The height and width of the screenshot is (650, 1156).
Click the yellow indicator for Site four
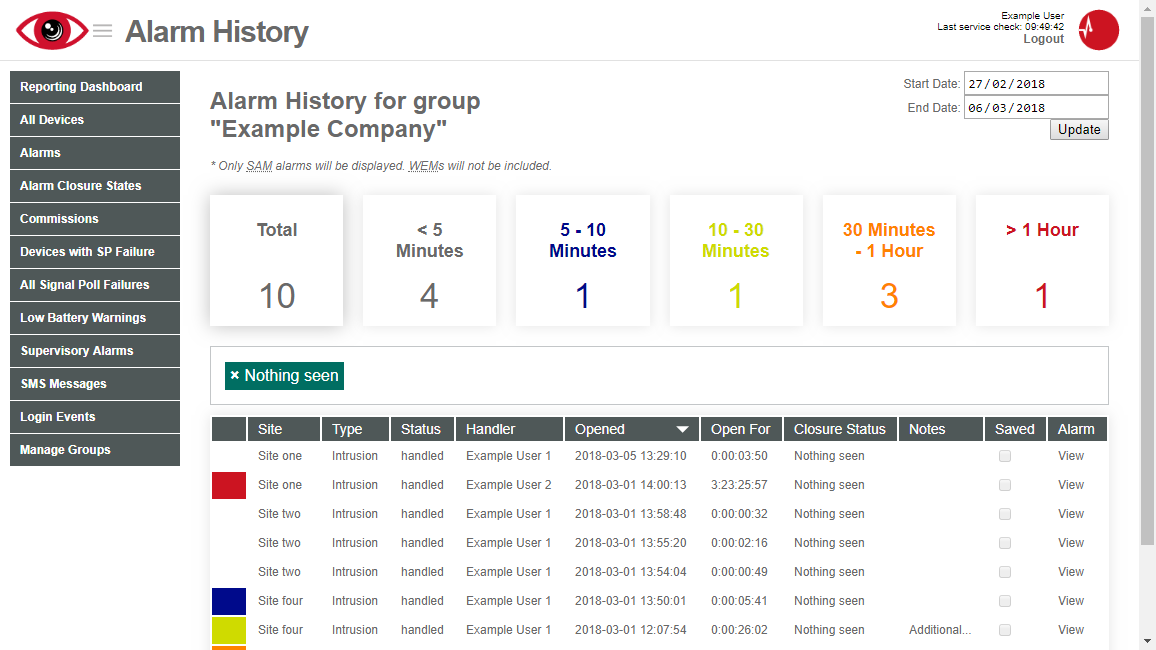click(229, 630)
